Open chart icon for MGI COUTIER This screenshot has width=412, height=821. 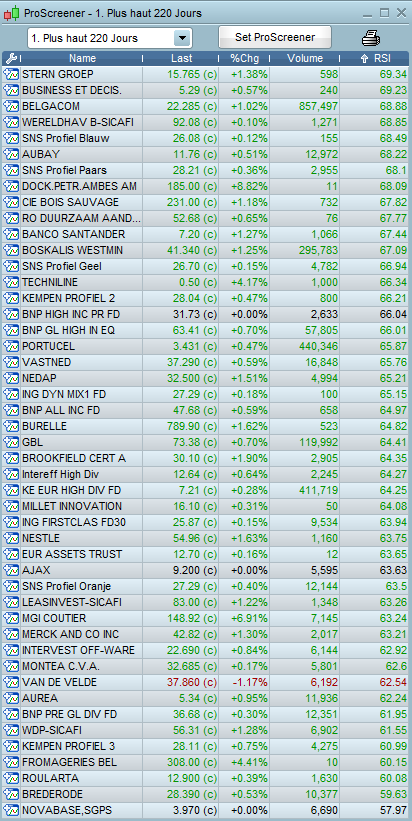tap(11, 618)
